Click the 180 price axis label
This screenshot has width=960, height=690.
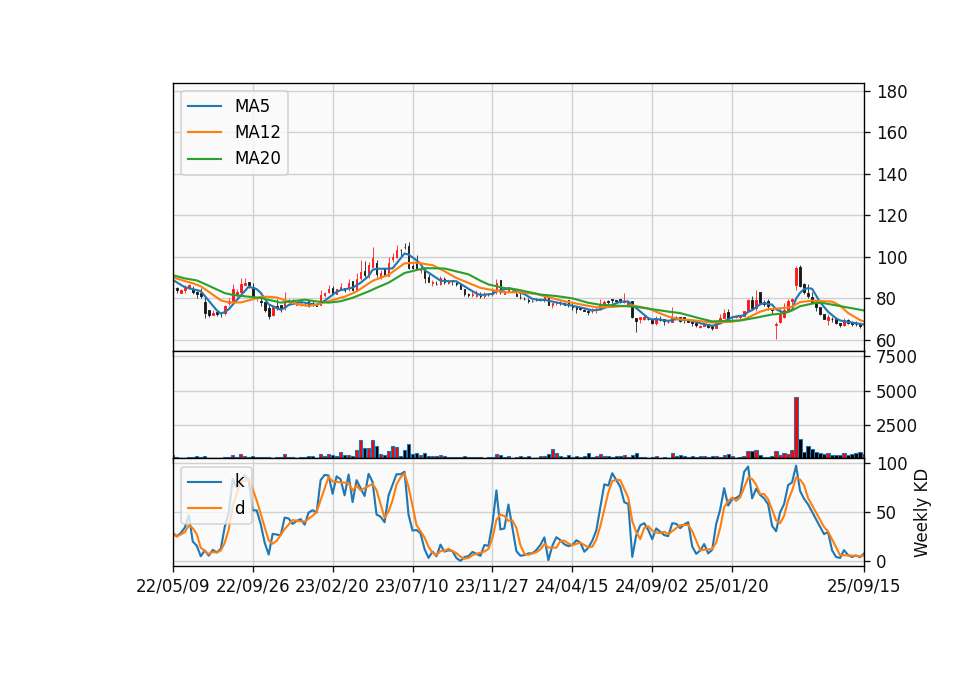[892, 92]
